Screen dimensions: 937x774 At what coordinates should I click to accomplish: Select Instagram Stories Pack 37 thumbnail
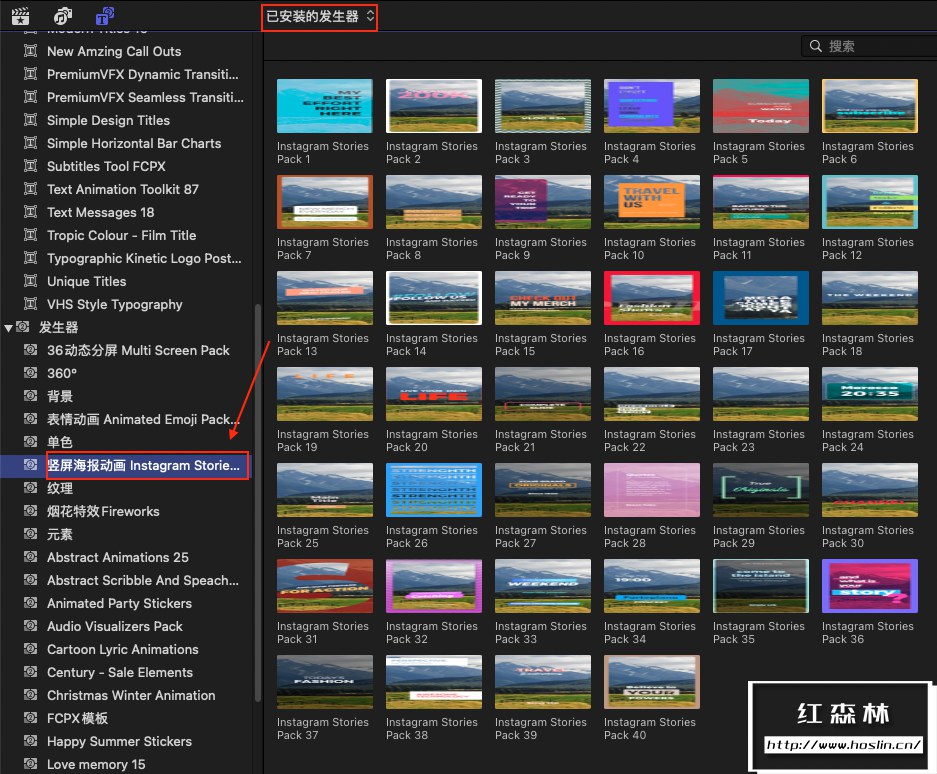click(324, 682)
